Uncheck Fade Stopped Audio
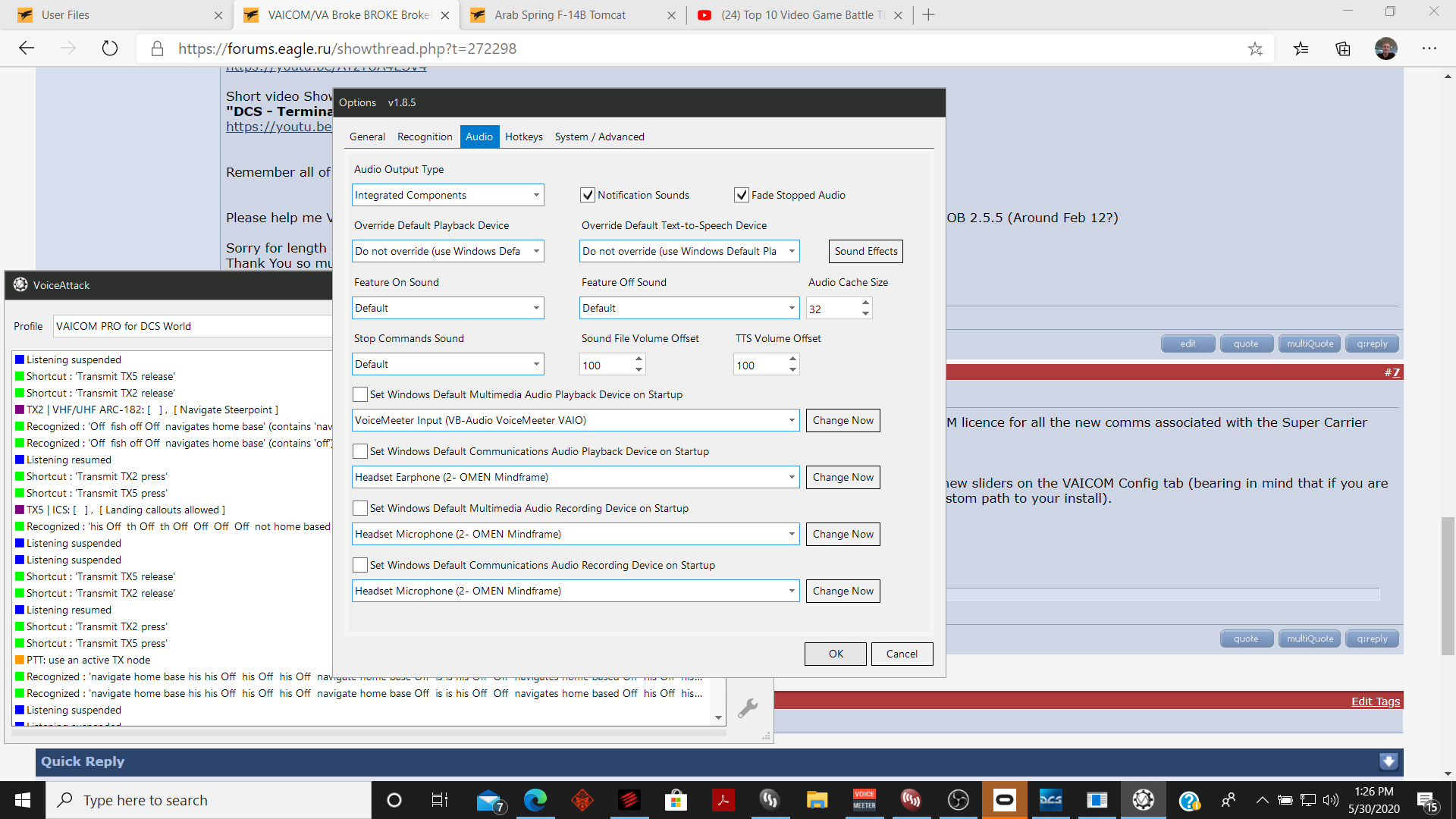Viewport: 1456px width, 819px height. 742,195
